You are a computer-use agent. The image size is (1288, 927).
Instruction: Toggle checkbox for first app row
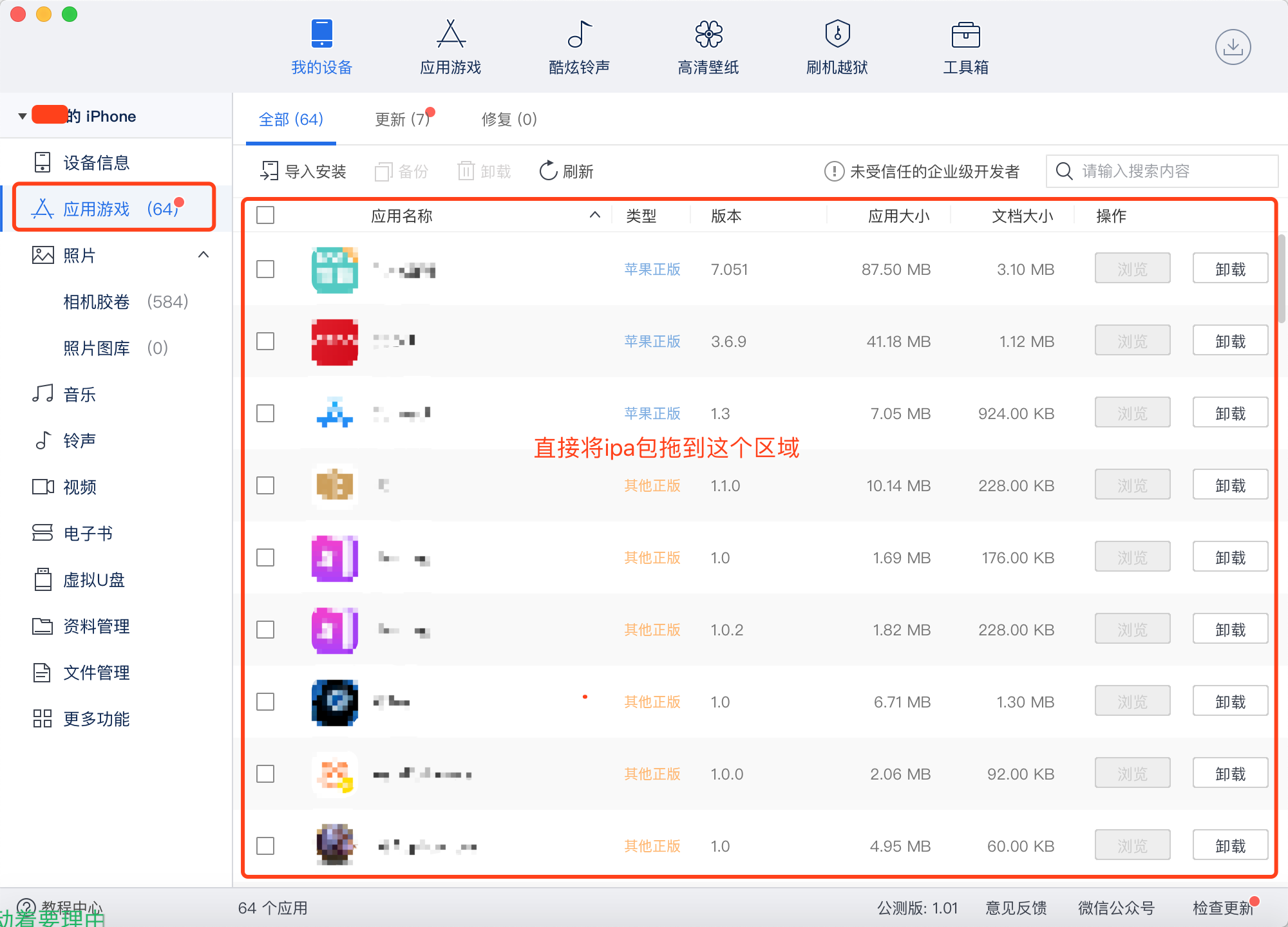265,270
